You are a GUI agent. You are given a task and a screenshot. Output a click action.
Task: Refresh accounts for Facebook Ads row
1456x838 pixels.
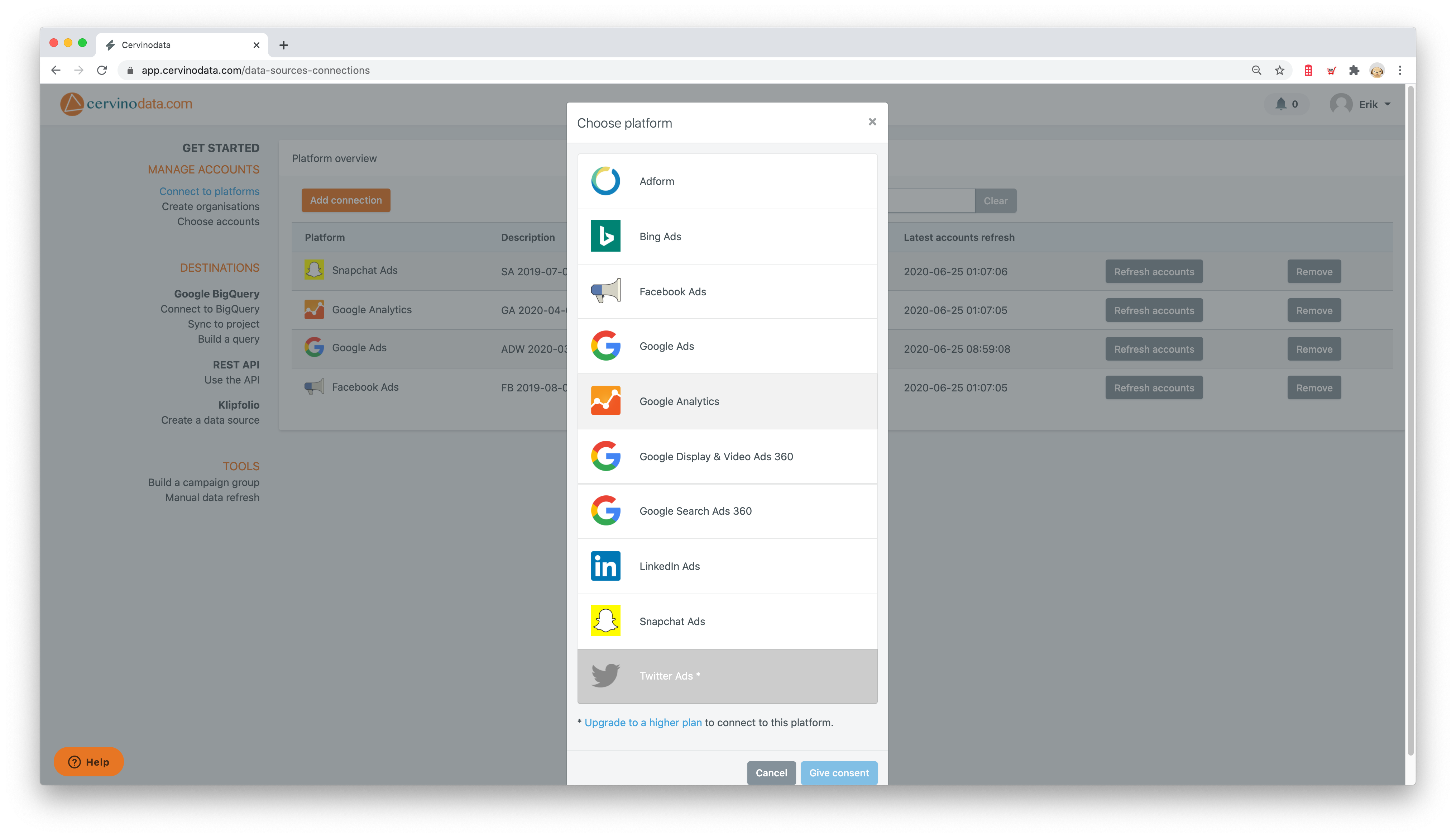point(1153,388)
